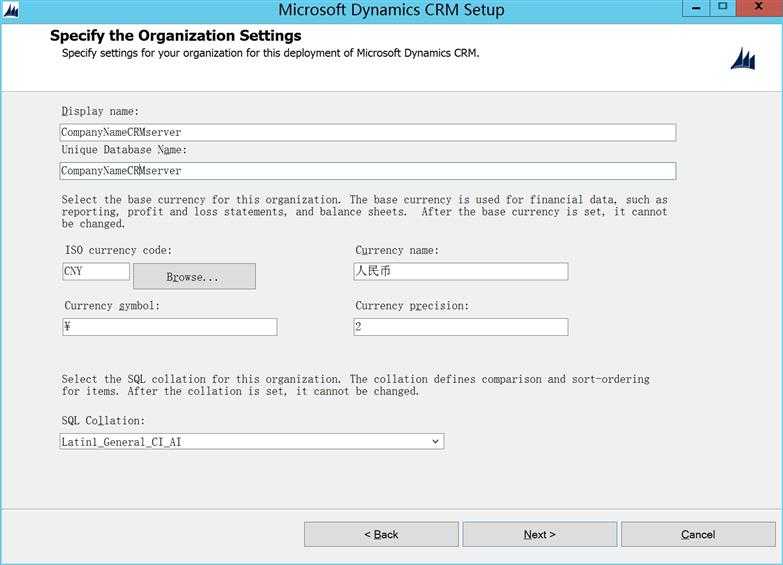The width and height of the screenshot is (783, 565).
Task: Click the Currency symbol field
Action: 170,327
